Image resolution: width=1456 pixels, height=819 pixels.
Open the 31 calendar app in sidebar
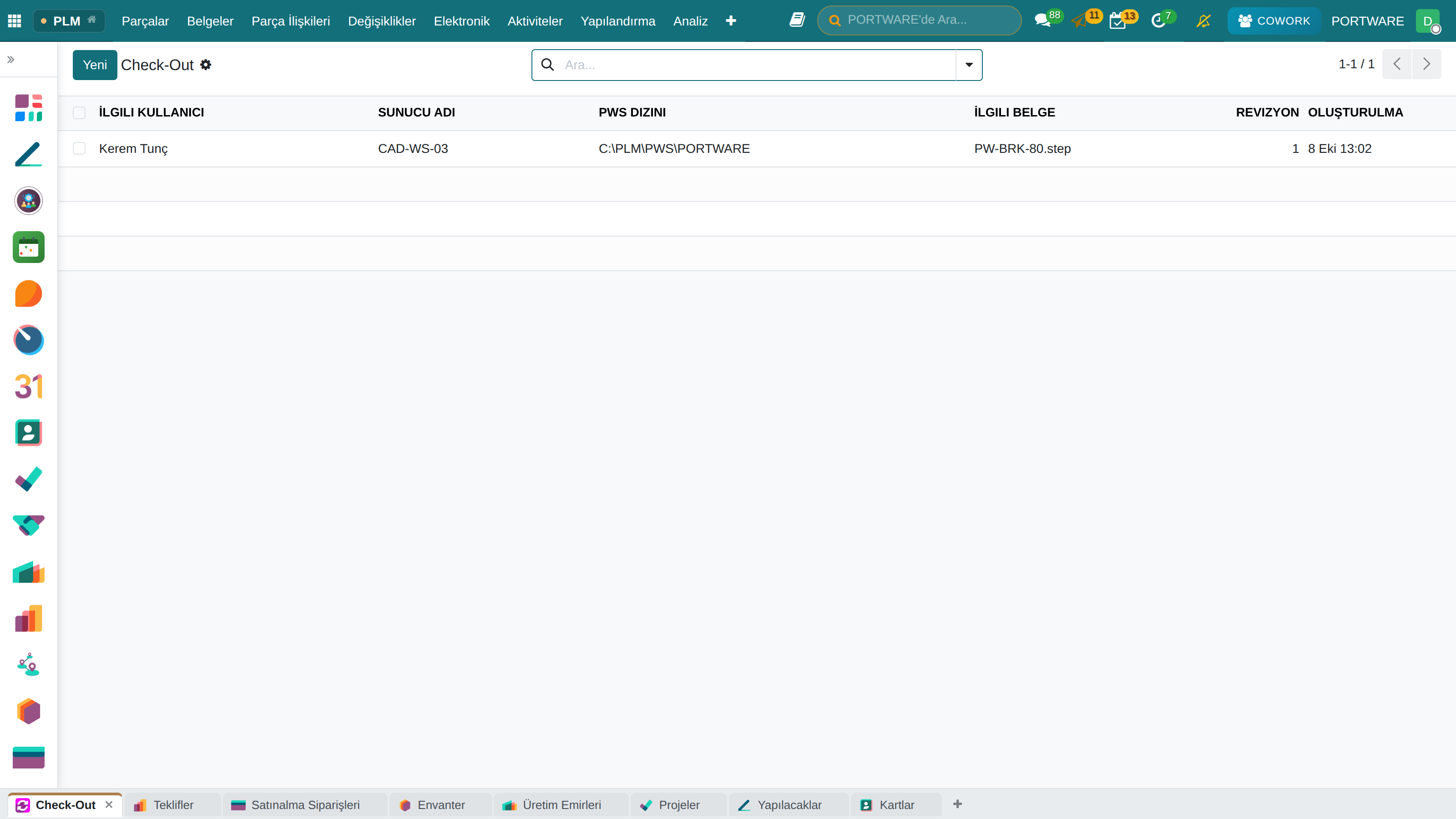pyautogui.click(x=28, y=386)
